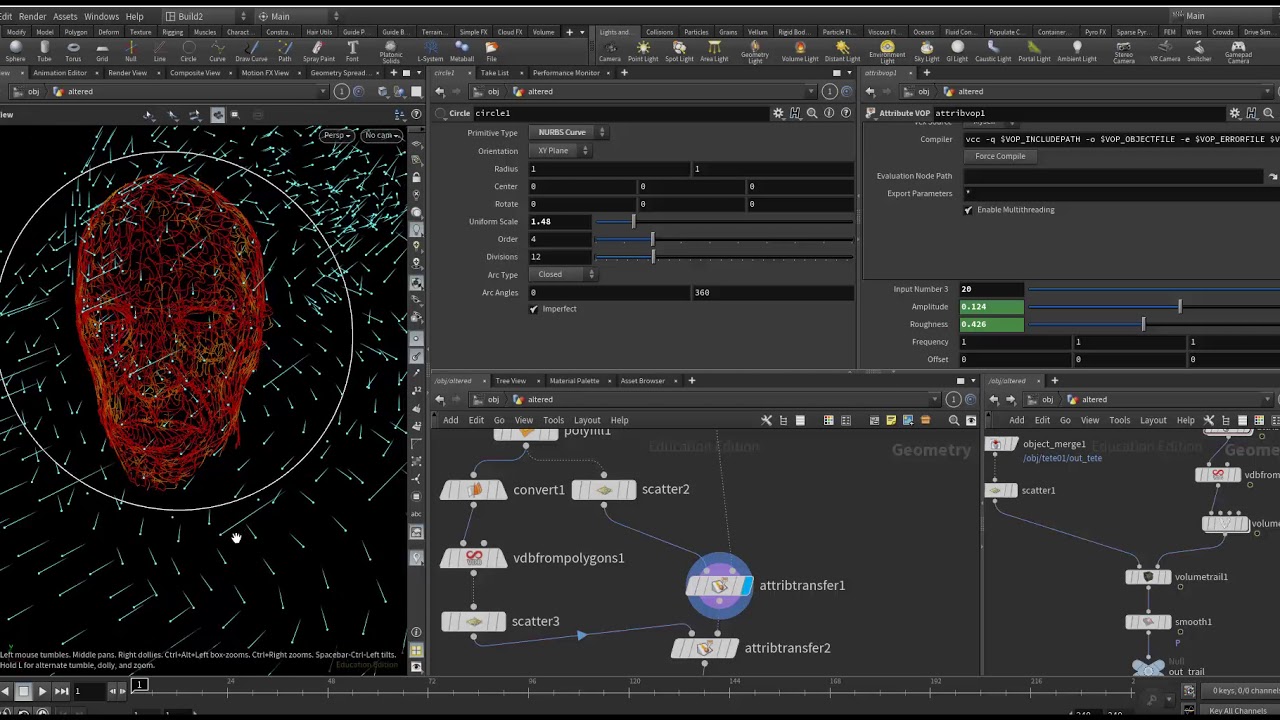The height and width of the screenshot is (720, 1280).
Task: Pick the Font shelf tool
Action: pyautogui.click(x=352, y=51)
